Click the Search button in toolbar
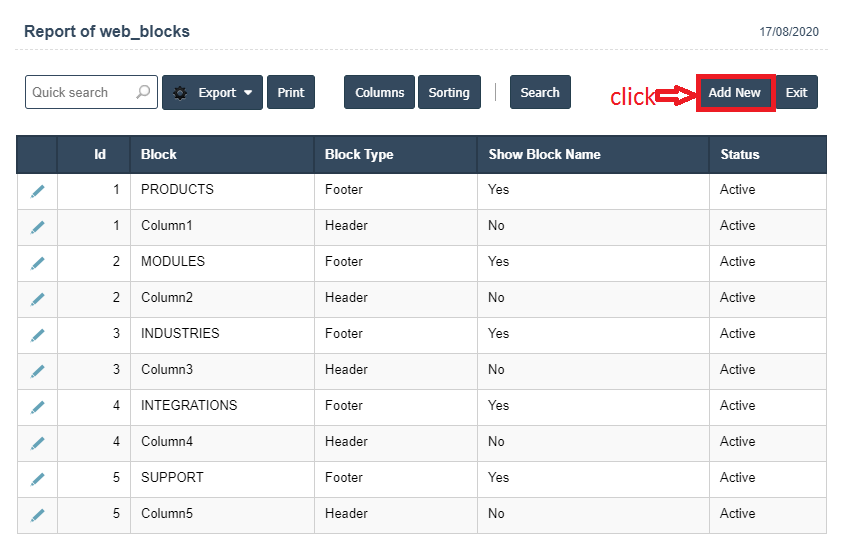The height and width of the screenshot is (534, 845). coord(540,92)
